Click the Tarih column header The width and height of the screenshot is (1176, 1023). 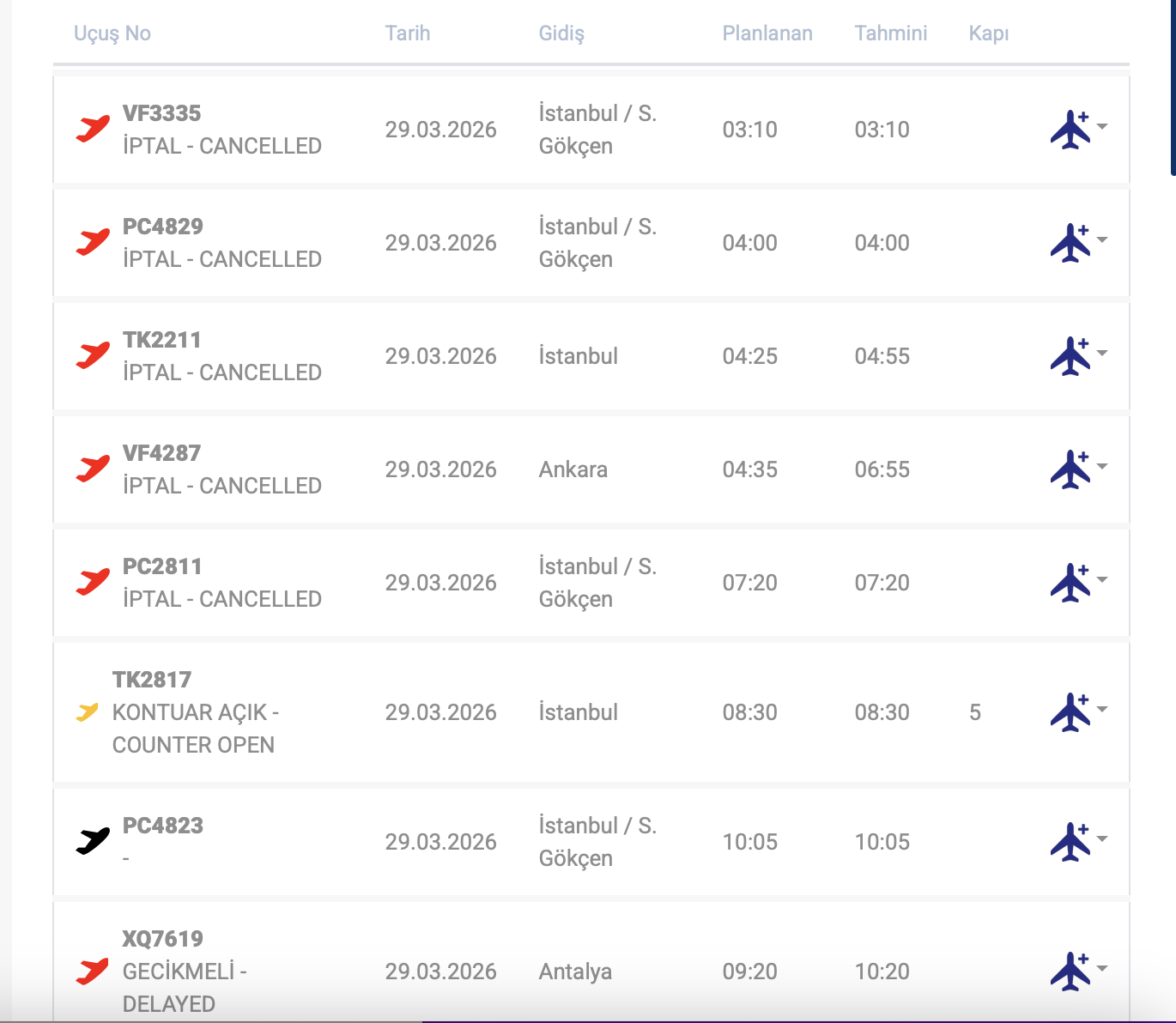408,33
